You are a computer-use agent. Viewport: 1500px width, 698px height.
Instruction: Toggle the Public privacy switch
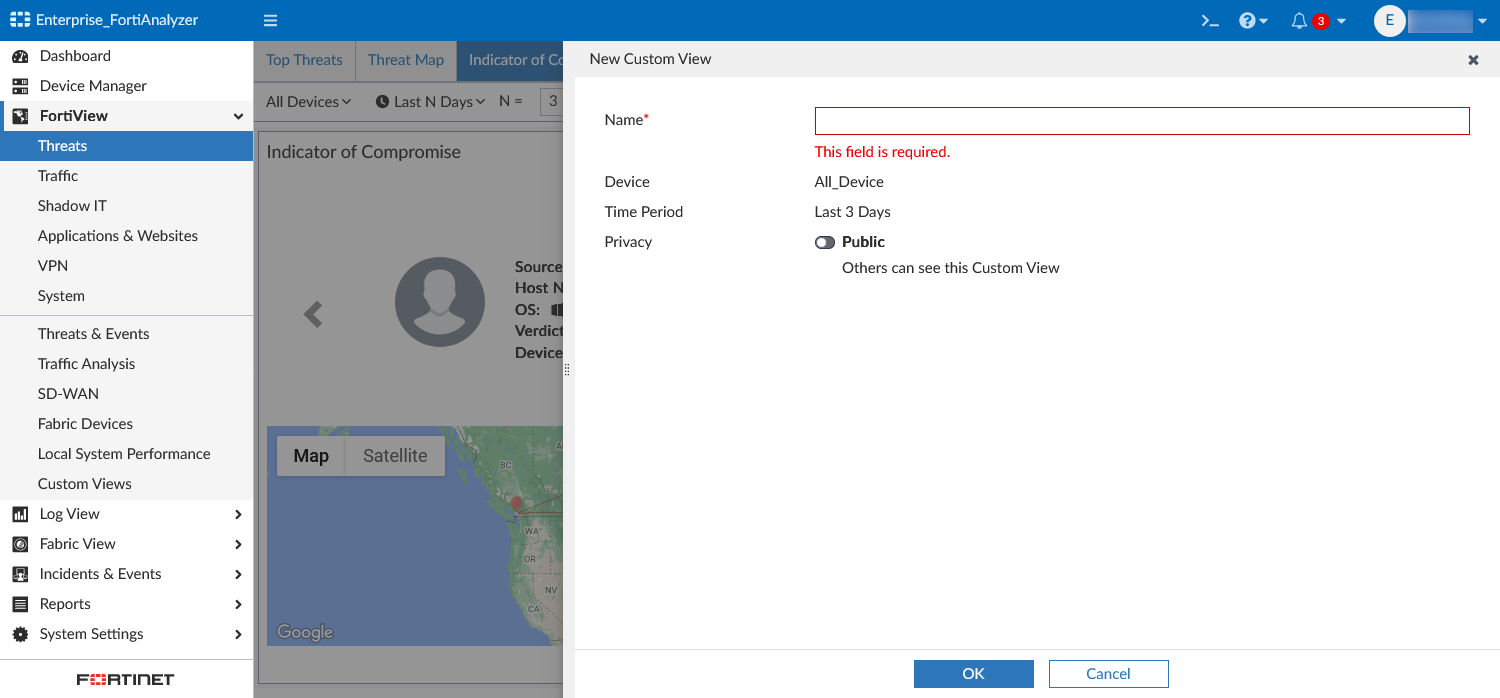[x=825, y=242]
